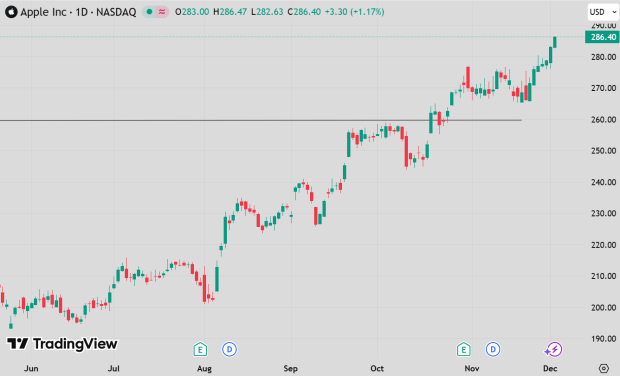620x376 pixels.
Task: Open the November dividend D marker
Action: (x=493, y=349)
